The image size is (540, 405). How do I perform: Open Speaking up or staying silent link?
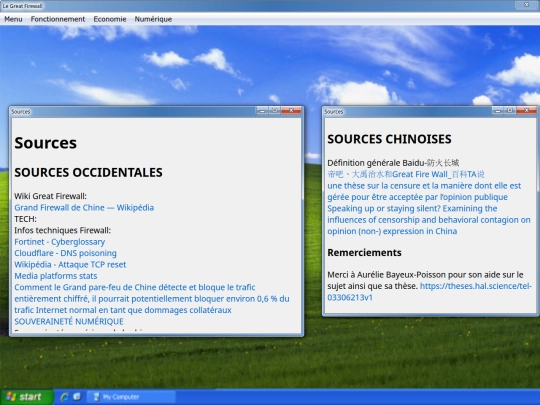pos(429,220)
